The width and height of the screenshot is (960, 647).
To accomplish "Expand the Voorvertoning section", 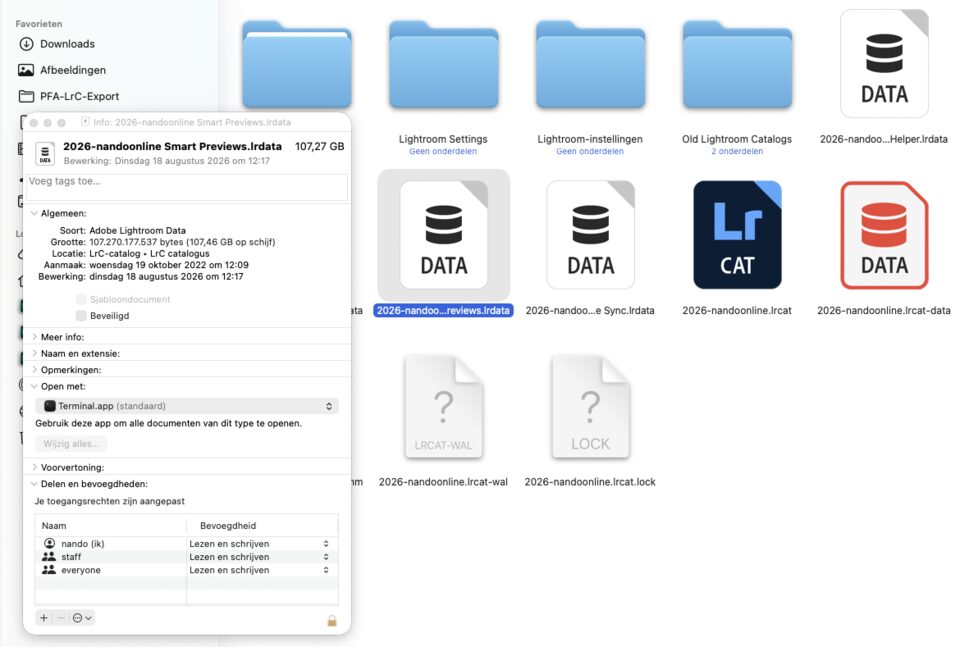I will pyautogui.click(x=34, y=468).
